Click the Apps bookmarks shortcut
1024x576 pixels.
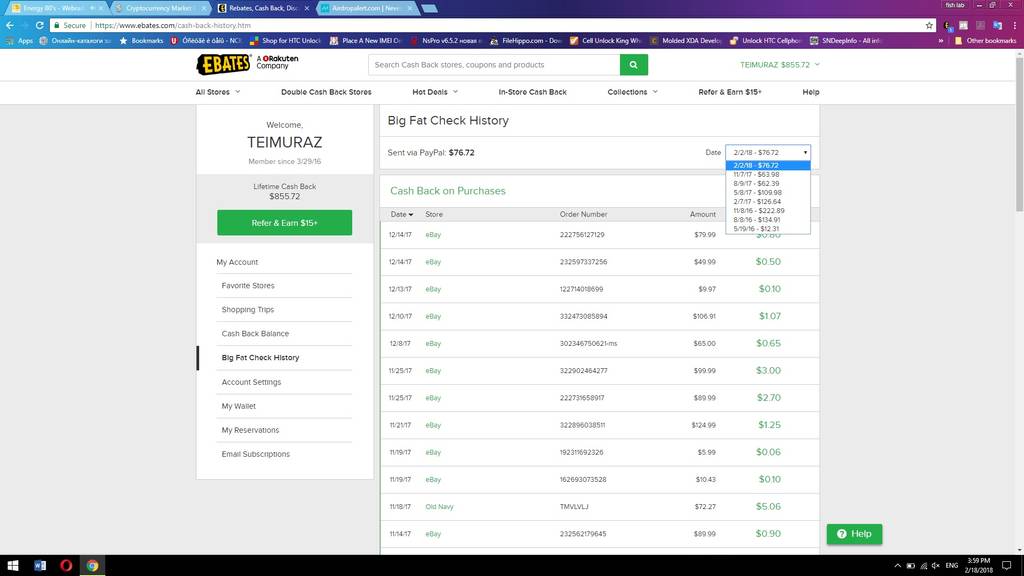[19, 40]
